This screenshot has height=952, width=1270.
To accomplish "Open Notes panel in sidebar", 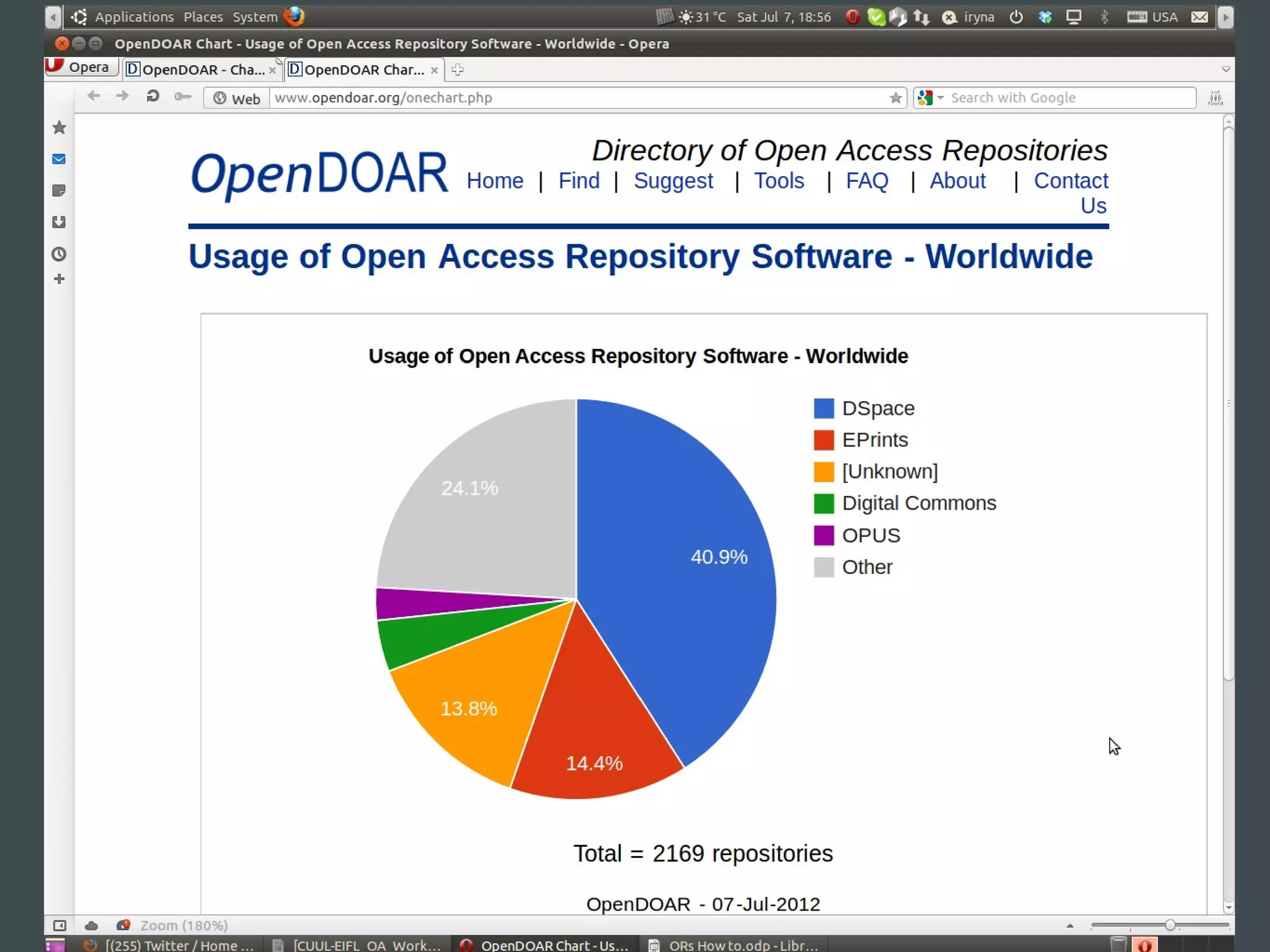I will coord(59,191).
